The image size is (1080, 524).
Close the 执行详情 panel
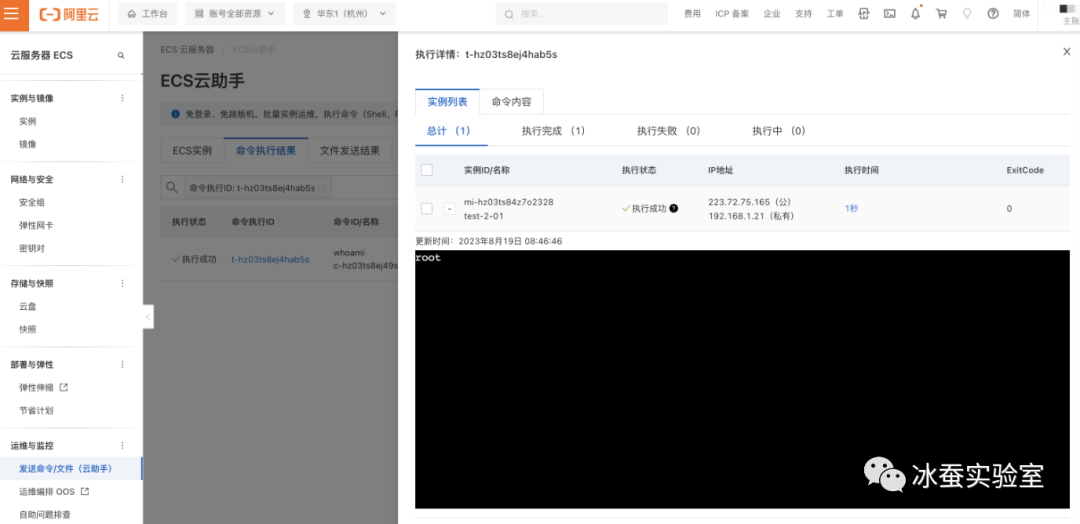[1066, 52]
